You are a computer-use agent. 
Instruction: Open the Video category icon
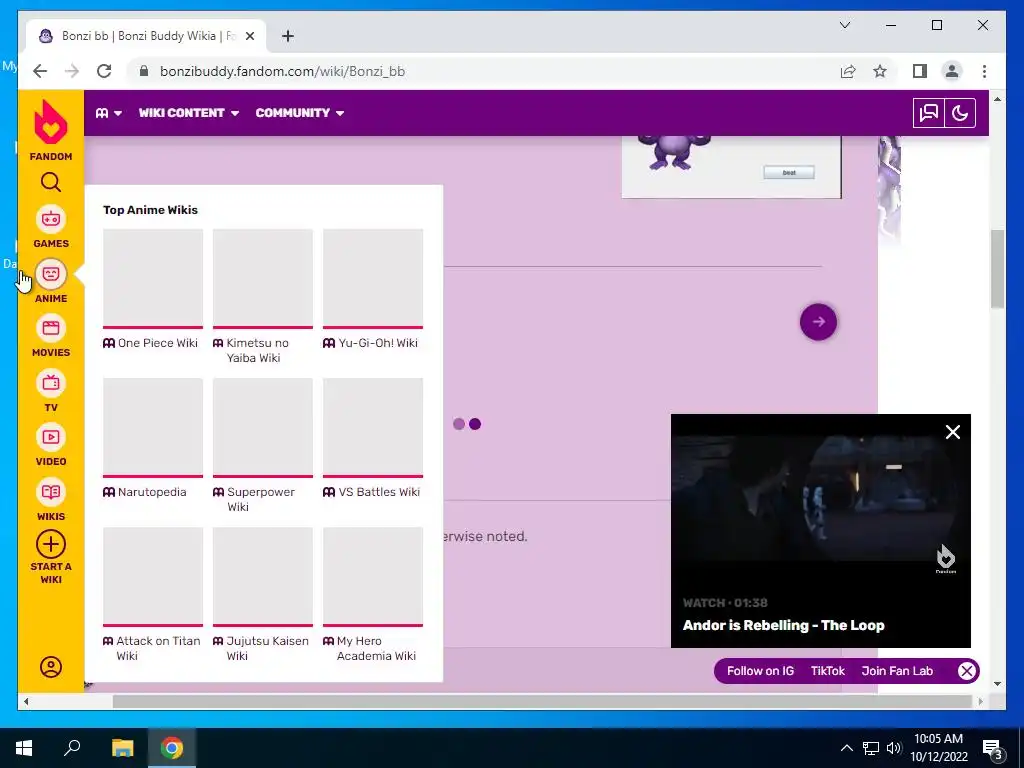[x=51, y=437]
